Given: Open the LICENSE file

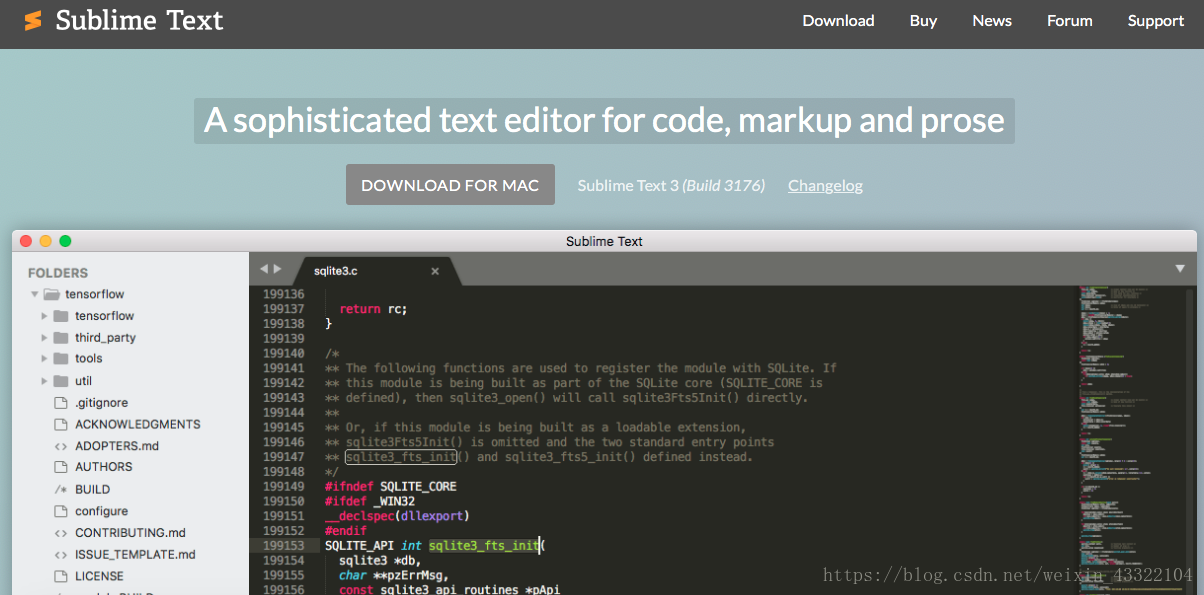Looking at the screenshot, I should coord(100,576).
